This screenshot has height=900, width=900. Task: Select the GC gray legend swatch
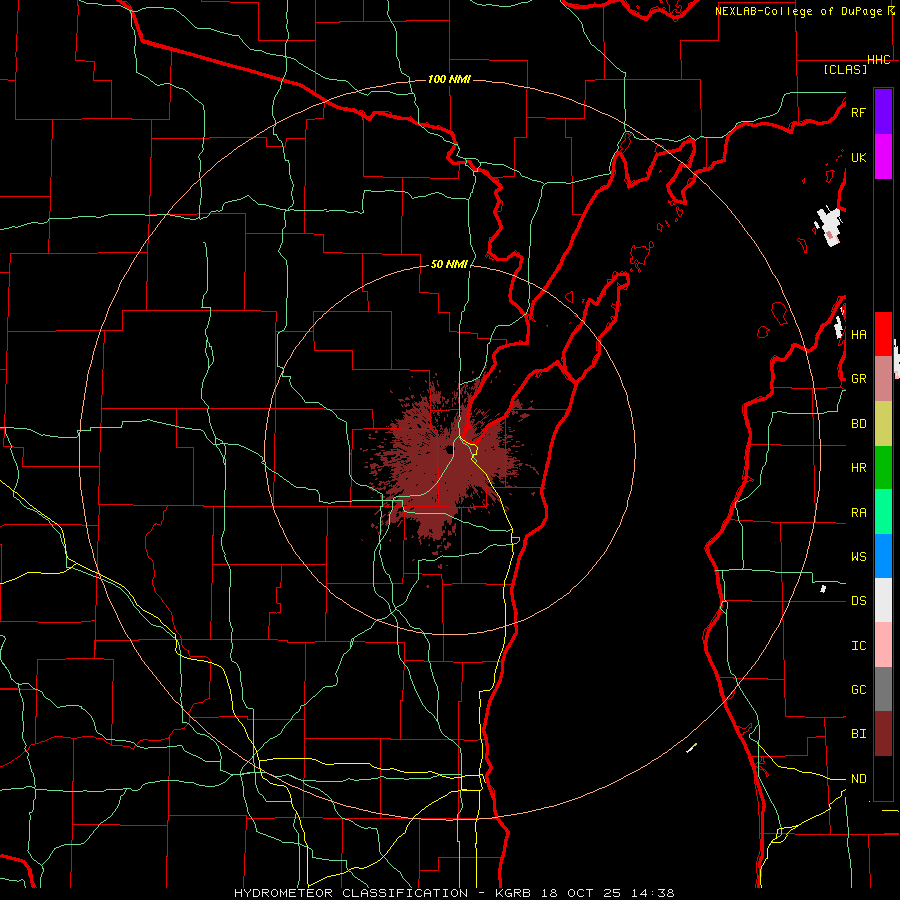(x=883, y=689)
